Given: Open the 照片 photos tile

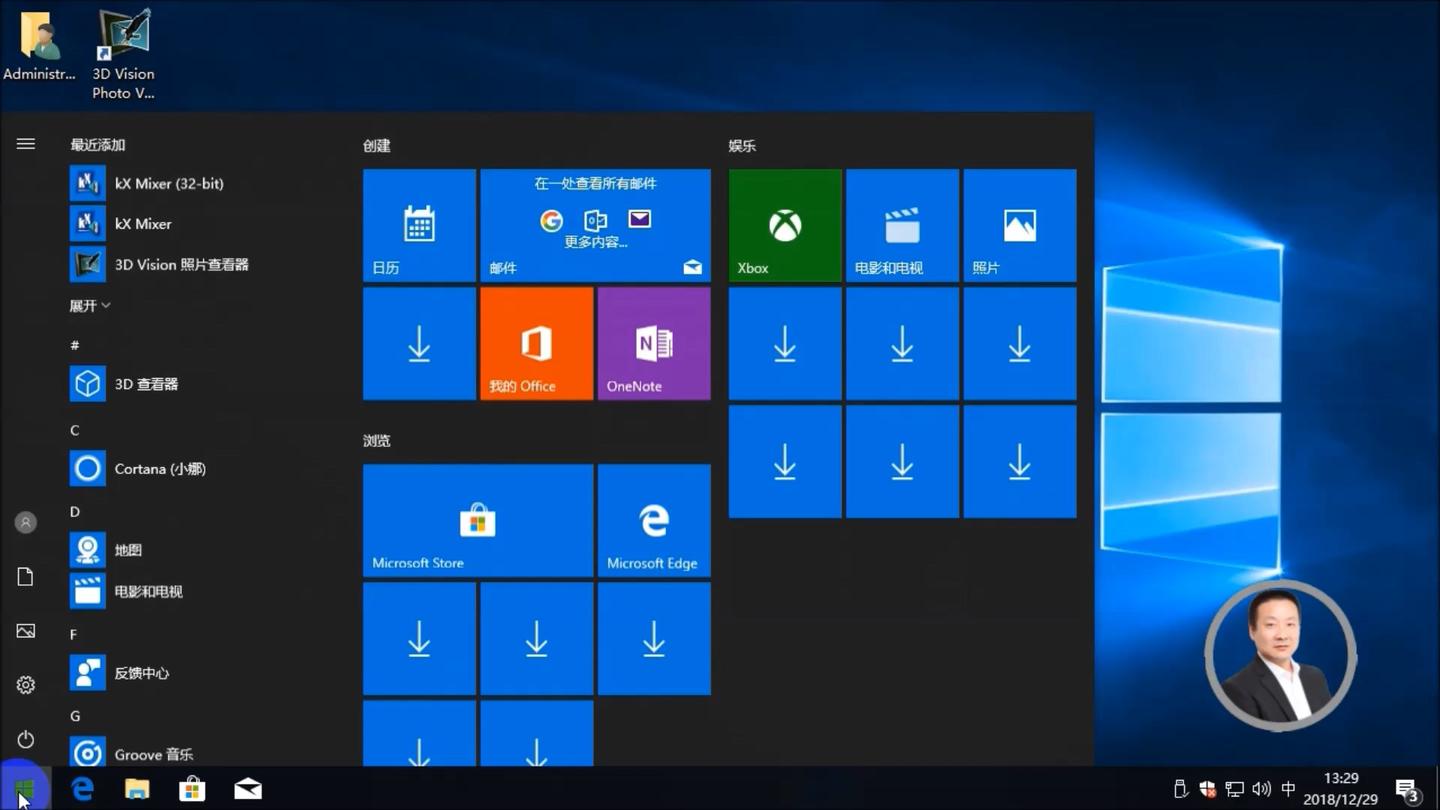Looking at the screenshot, I should pos(1020,225).
